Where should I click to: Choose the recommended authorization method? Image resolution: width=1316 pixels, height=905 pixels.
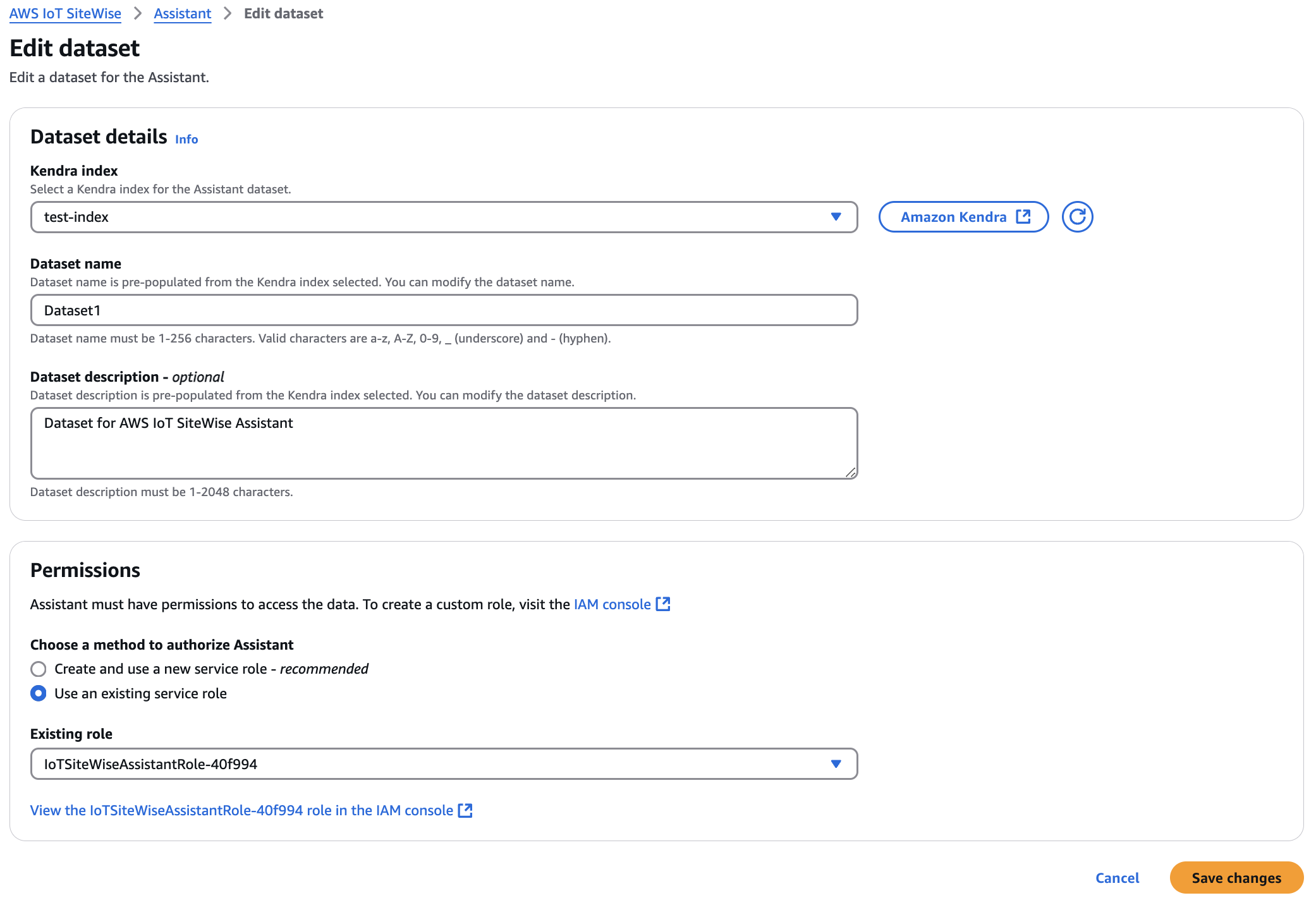(39, 669)
